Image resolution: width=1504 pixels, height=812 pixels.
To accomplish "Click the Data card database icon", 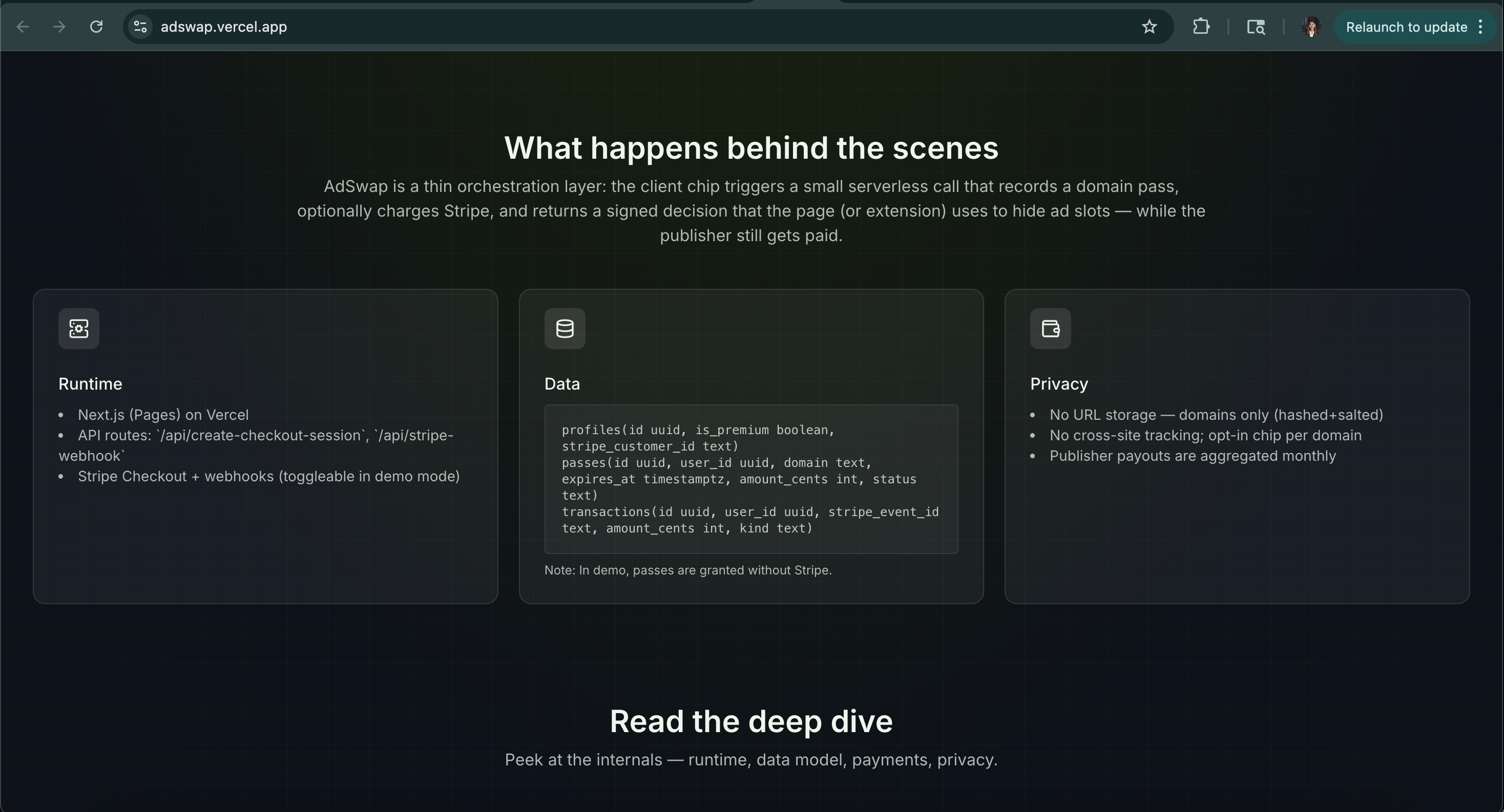I will (x=565, y=328).
